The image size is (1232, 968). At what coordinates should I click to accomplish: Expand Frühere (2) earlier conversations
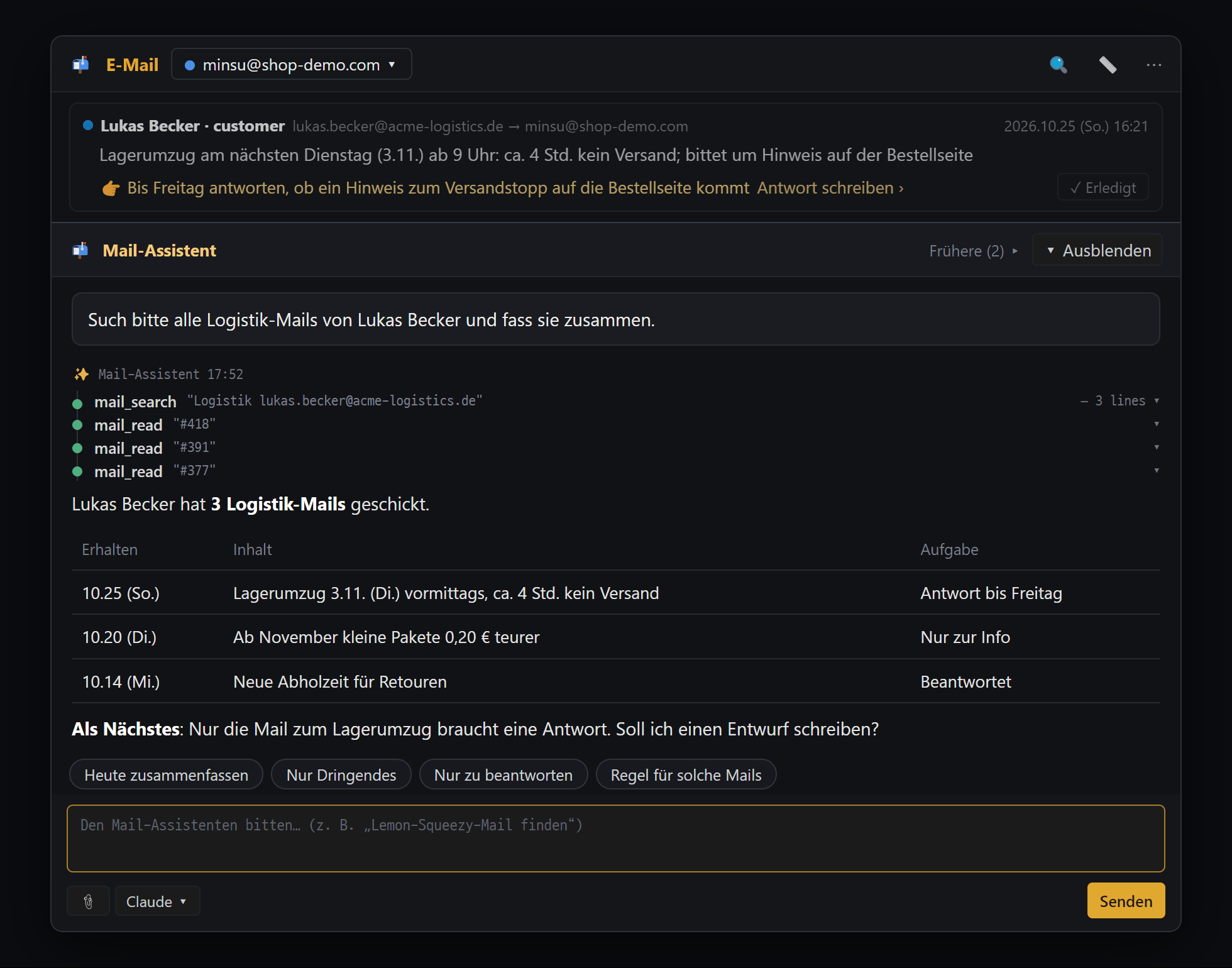click(973, 251)
